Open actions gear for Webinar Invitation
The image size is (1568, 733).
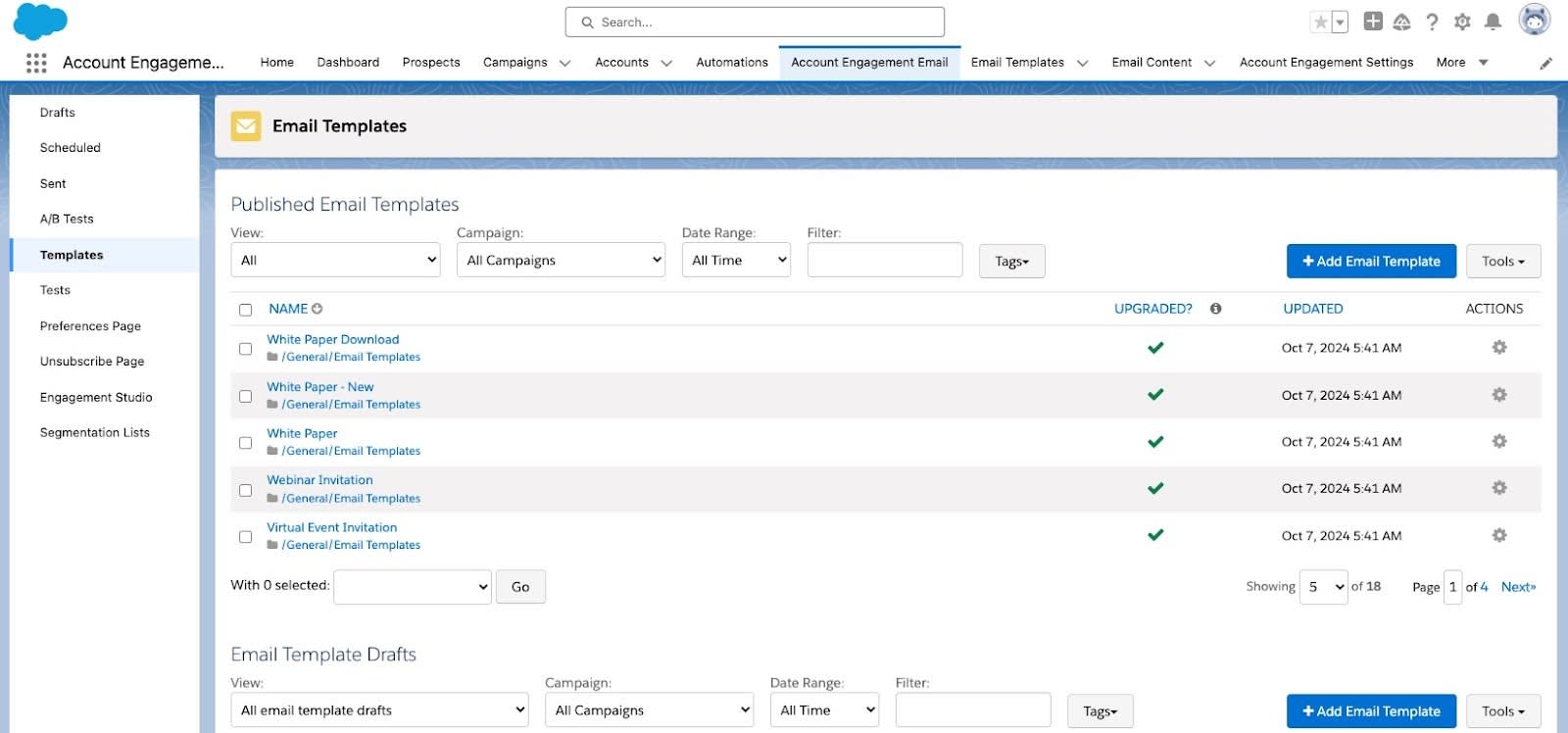pos(1499,488)
